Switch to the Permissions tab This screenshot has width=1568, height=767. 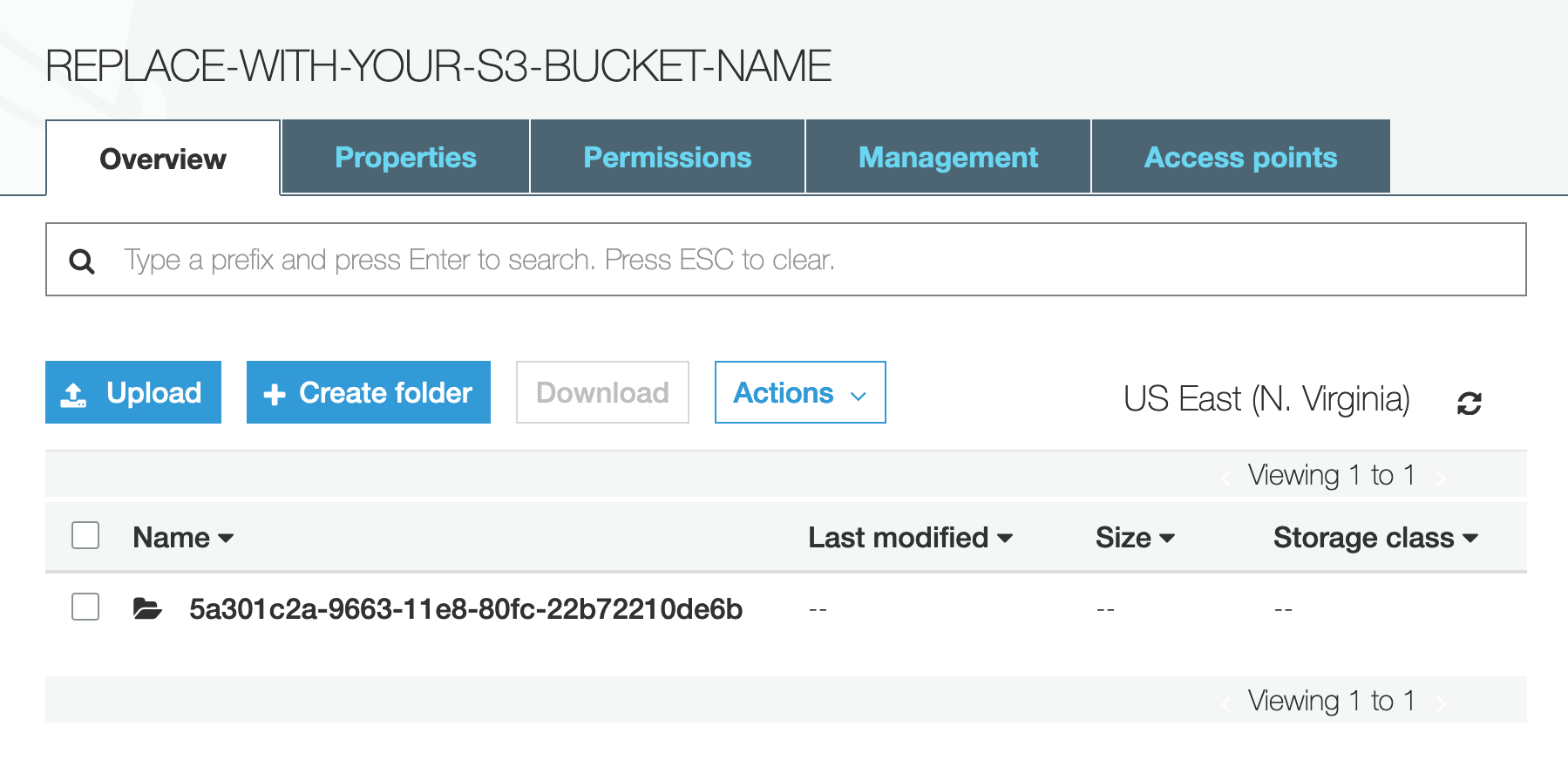point(668,157)
